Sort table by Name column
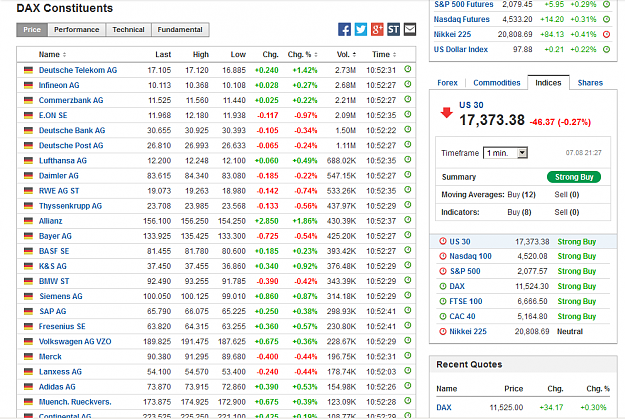Image resolution: width=625 pixels, height=419 pixels. [52, 55]
